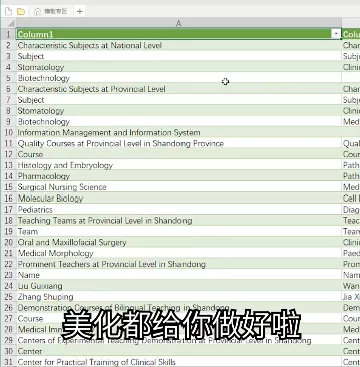Image resolution: width=360 pixels, height=367 pixels.
Task: Select row 22 header number
Action: [x=8, y=264]
